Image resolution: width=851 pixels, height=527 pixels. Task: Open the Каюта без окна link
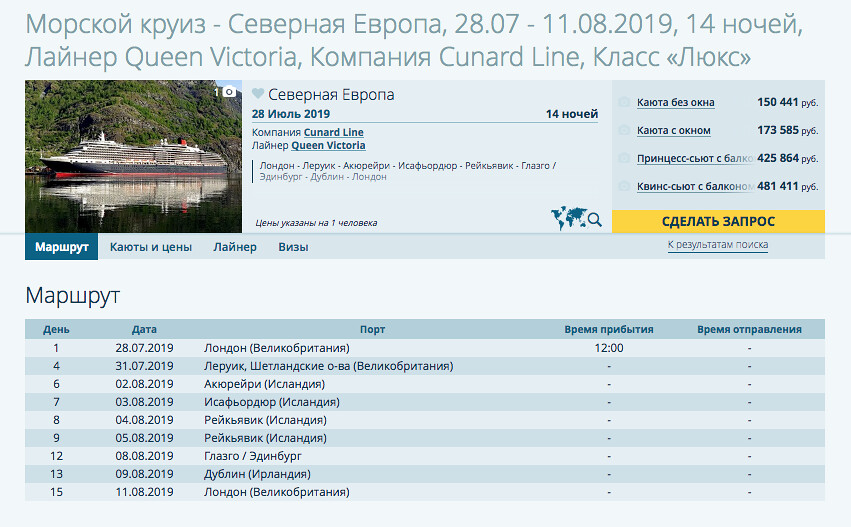coord(676,103)
